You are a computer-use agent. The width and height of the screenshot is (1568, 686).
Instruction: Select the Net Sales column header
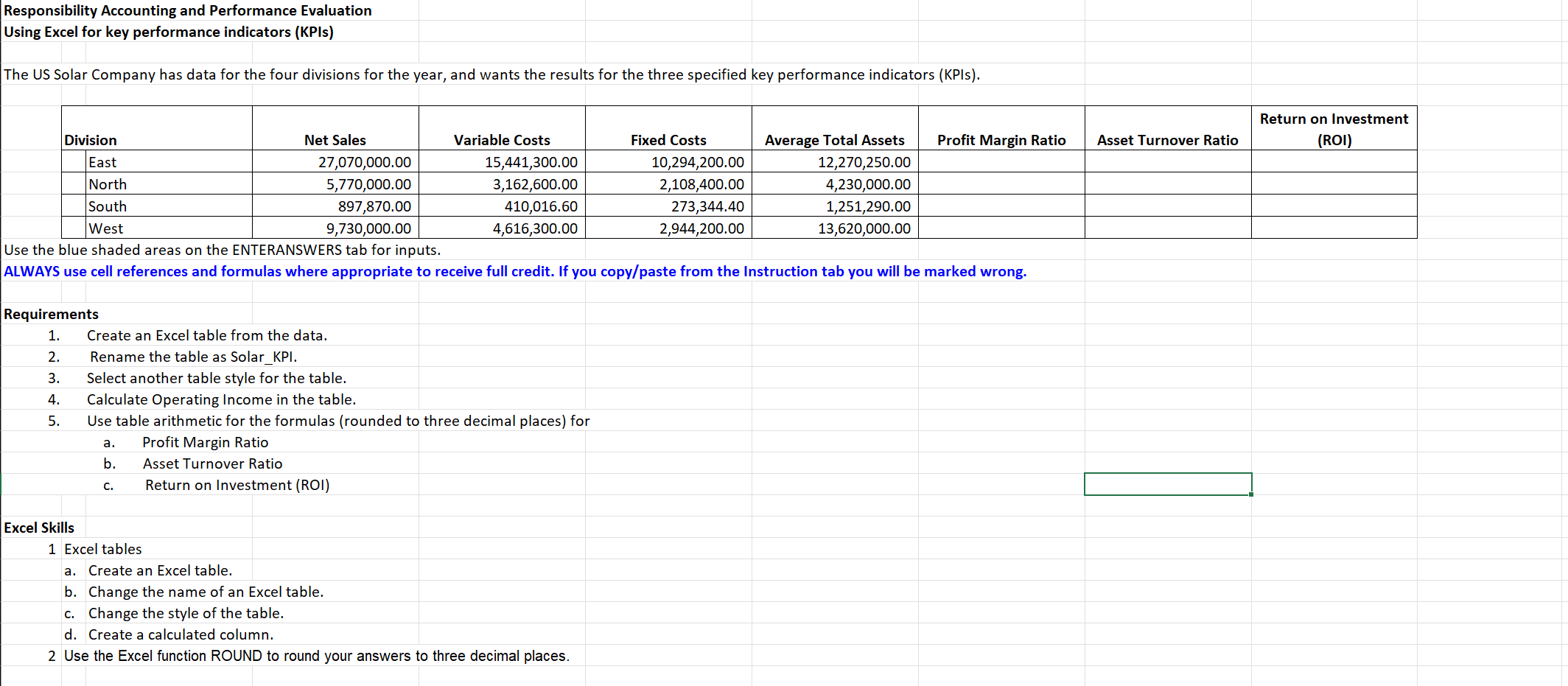pos(335,129)
